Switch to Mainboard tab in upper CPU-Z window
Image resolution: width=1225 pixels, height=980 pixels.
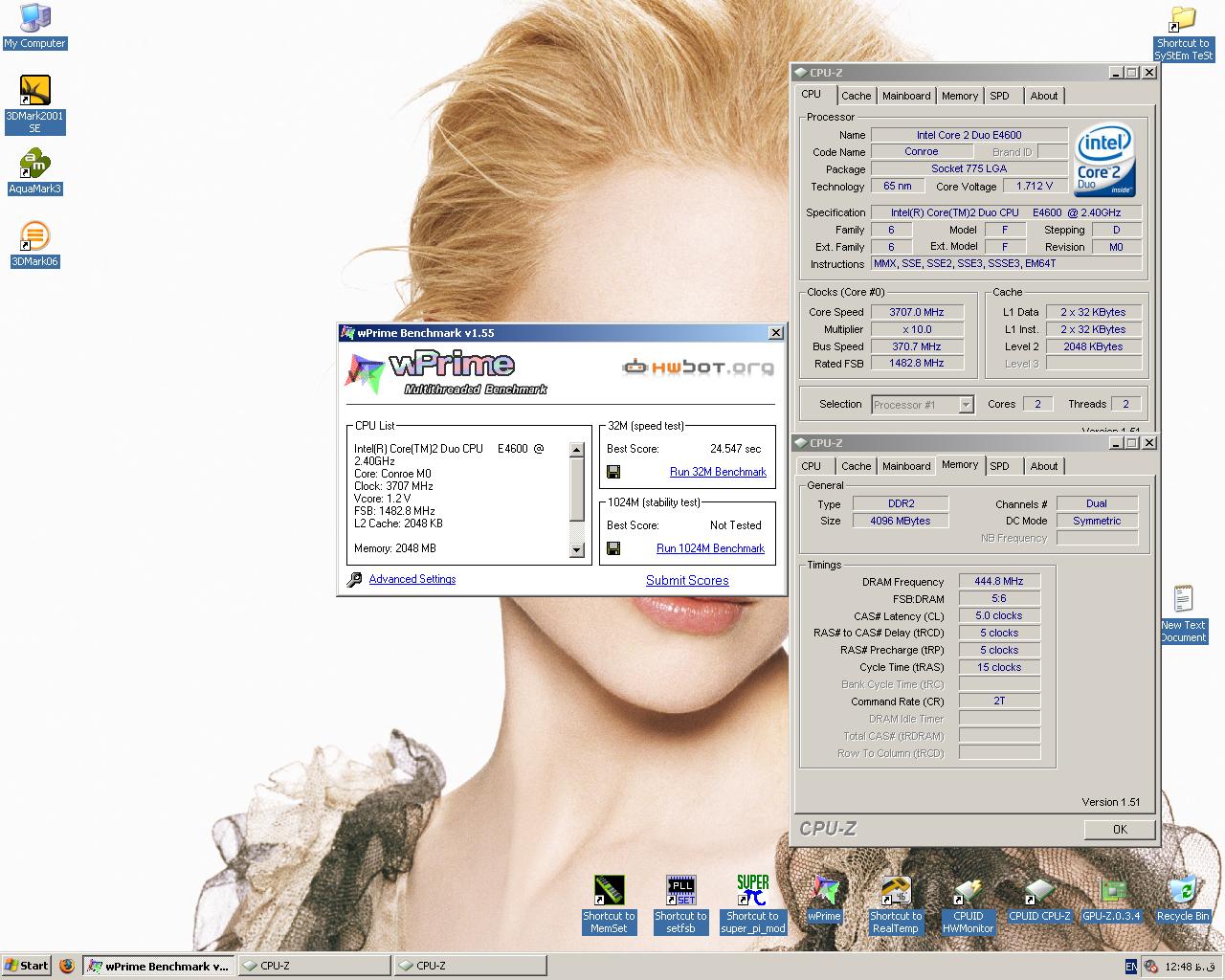[x=906, y=96]
